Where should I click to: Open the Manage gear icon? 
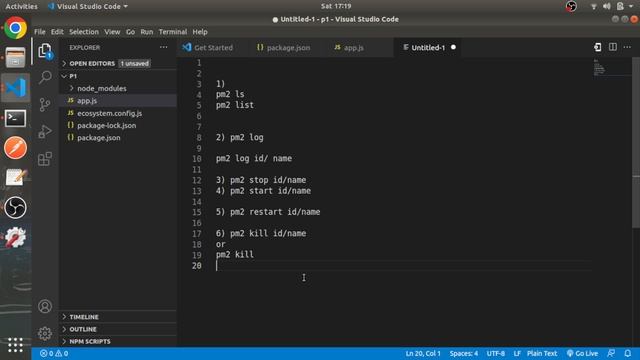45,333
